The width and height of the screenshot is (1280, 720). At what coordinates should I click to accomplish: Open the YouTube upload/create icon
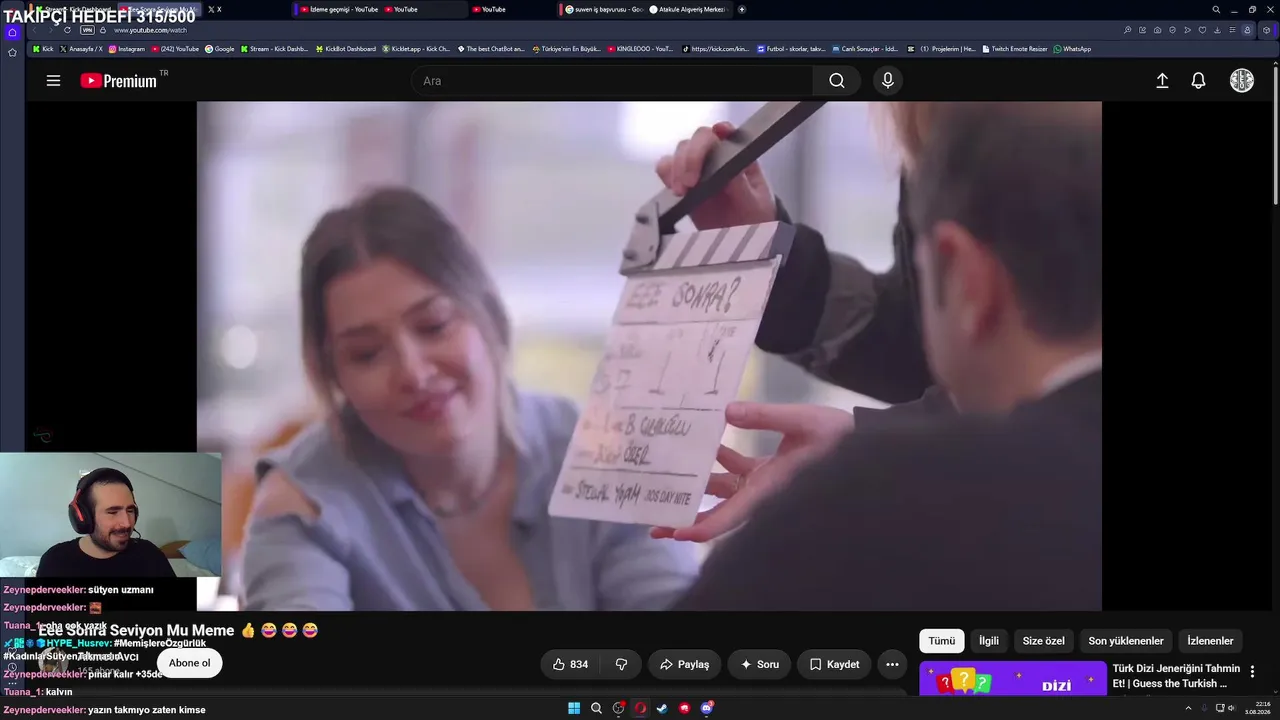click(x=1162, y=81)
